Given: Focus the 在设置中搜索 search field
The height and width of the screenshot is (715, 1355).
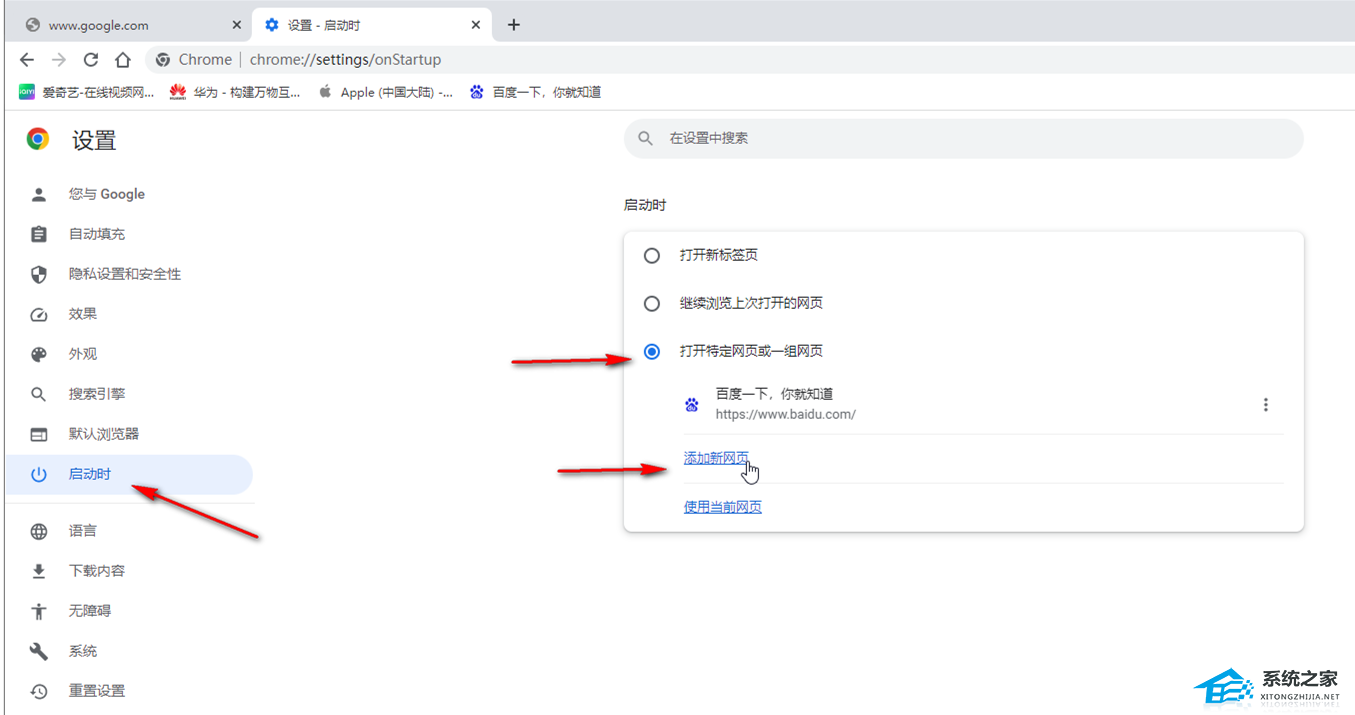Looking at the screenshot, I should pos(964,138).
